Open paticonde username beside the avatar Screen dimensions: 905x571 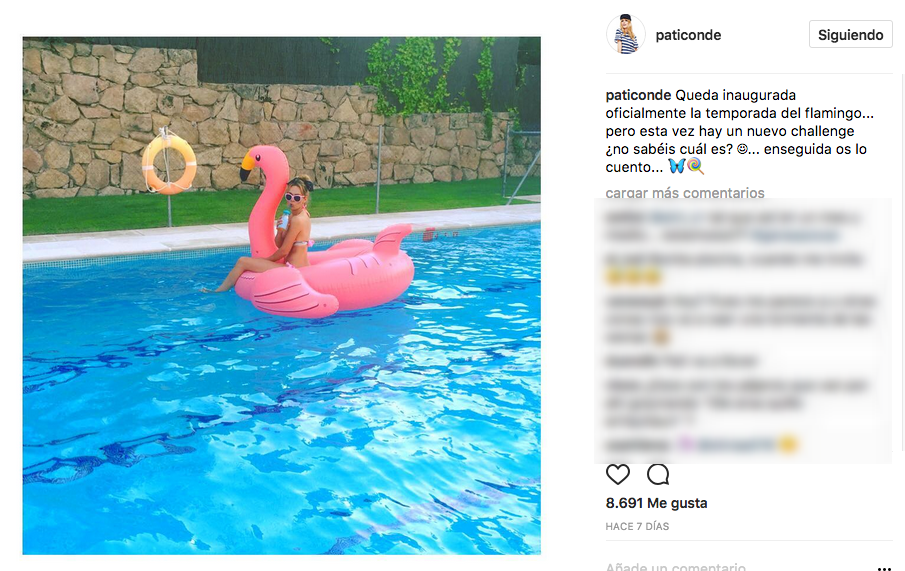688,35
